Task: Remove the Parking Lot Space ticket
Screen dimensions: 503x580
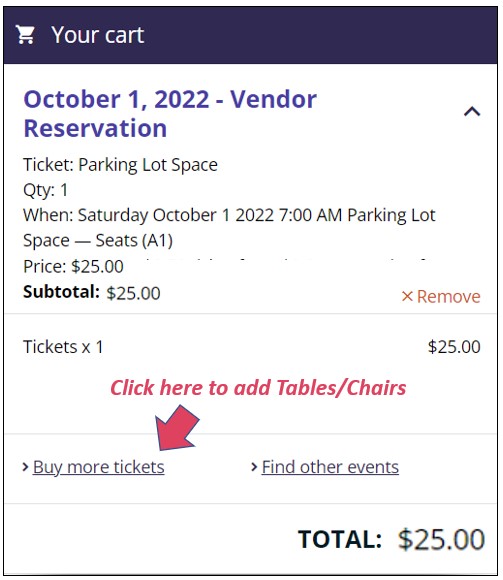Action: [441, 296]
